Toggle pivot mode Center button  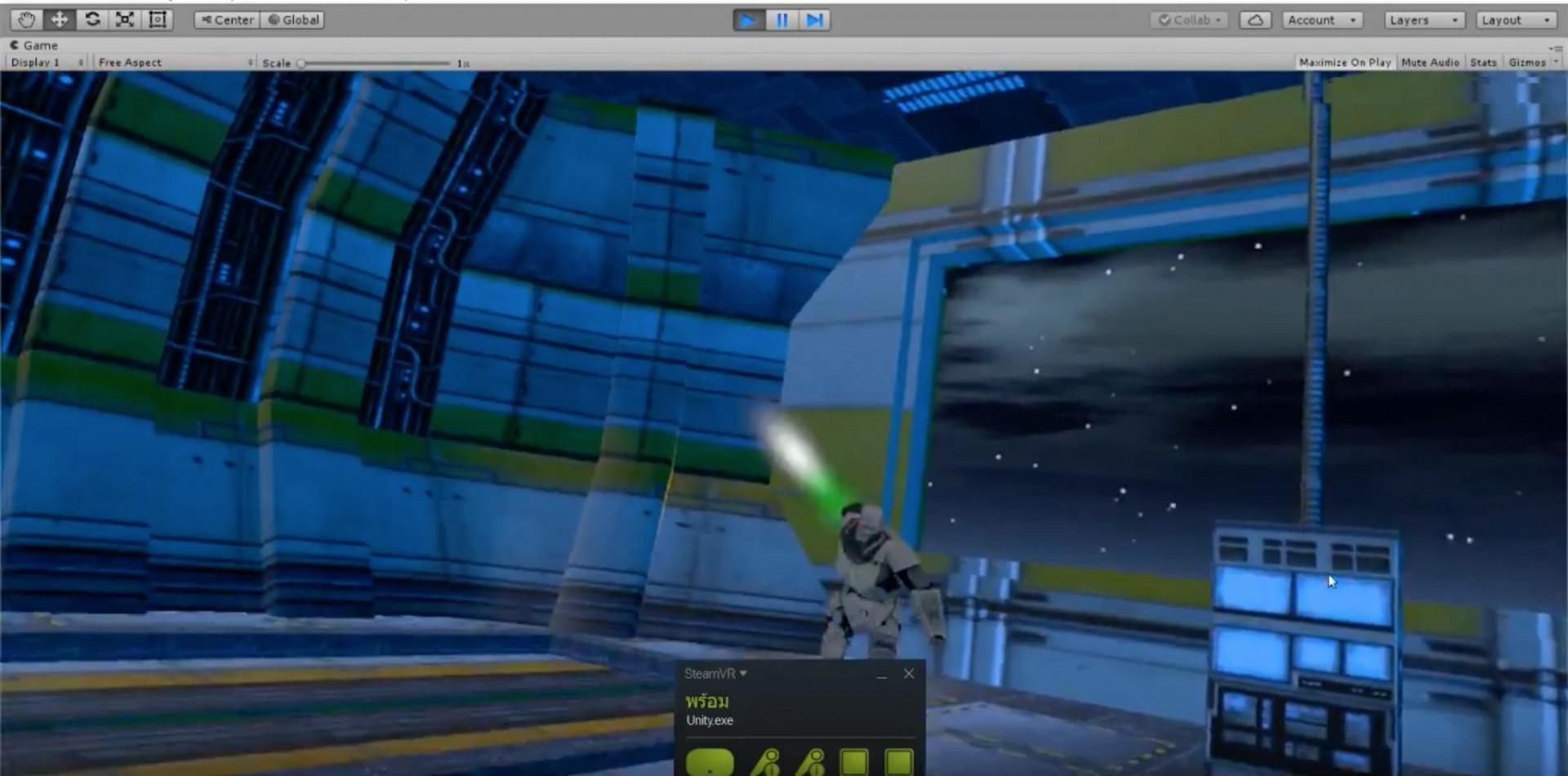(x=227, y=20)
